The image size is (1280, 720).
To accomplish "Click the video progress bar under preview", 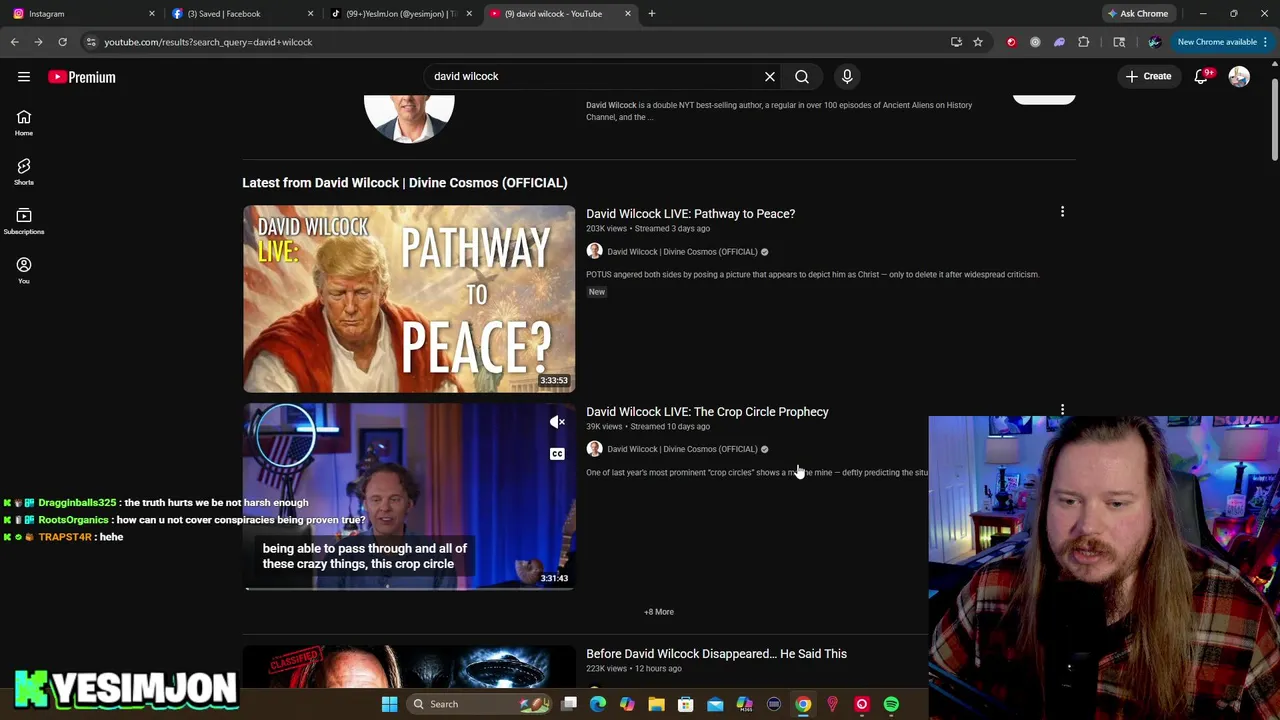I will click(x=409, y=588).
